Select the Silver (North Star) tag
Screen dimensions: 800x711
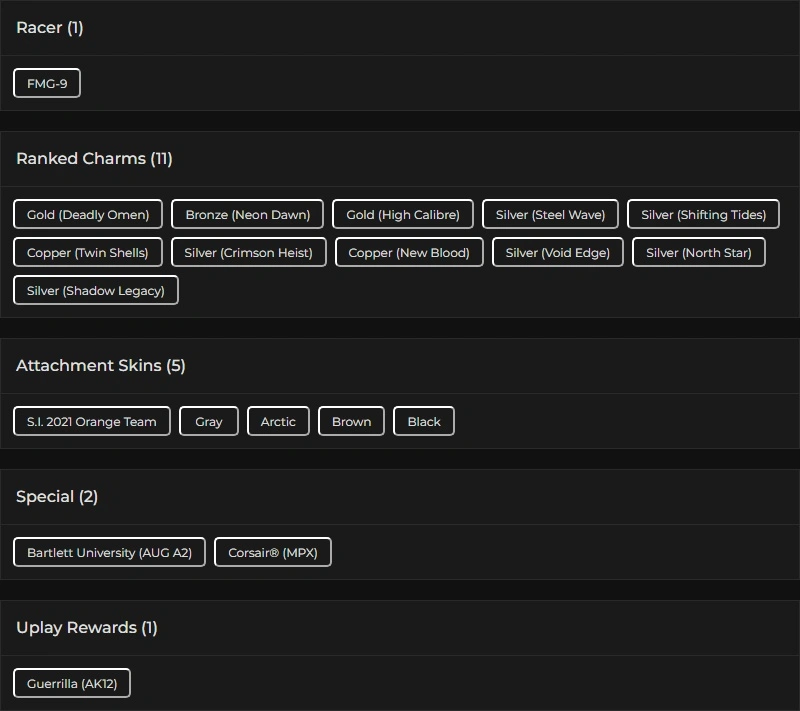(699, 253)
